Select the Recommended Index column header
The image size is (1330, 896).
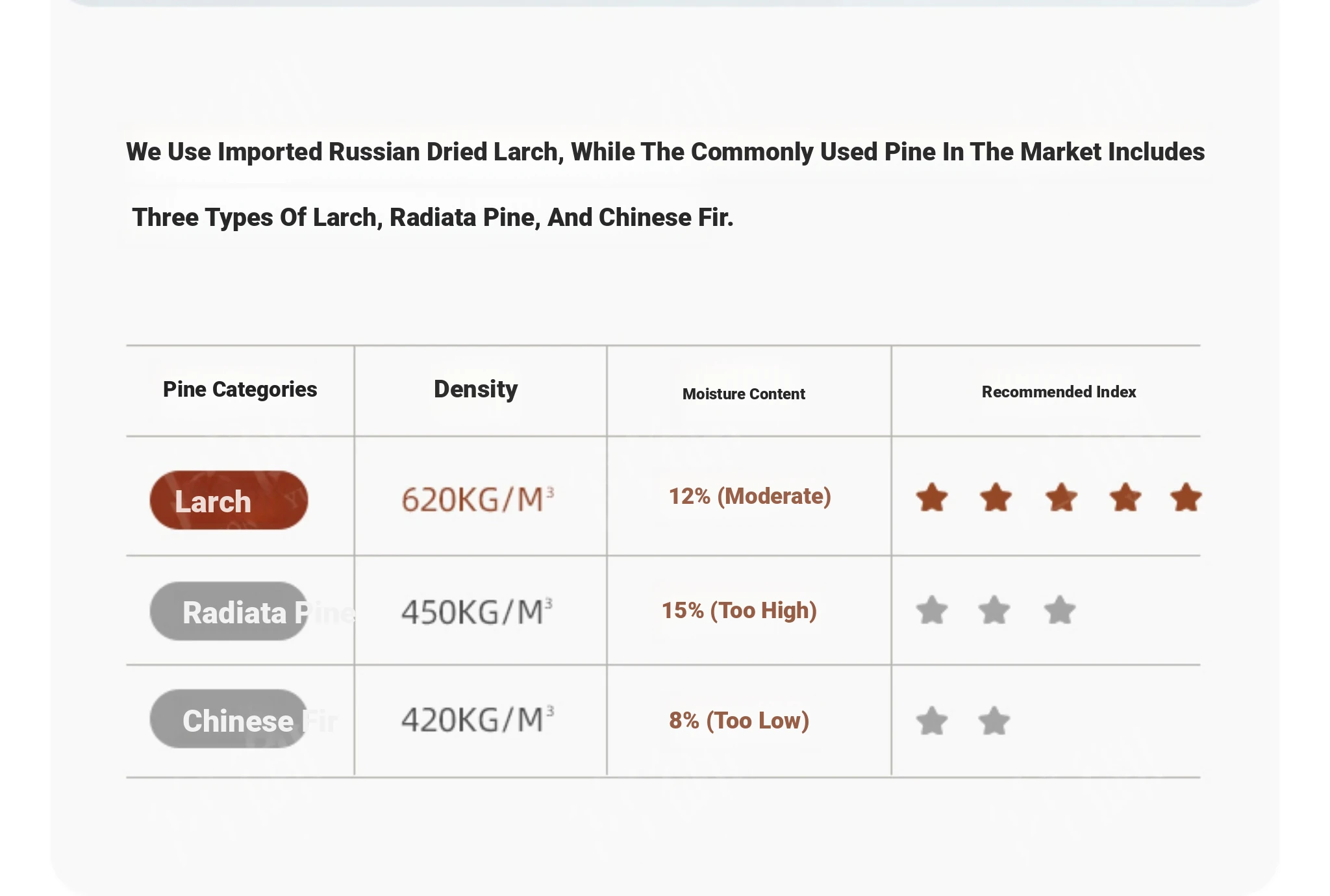pos(1059,392)
